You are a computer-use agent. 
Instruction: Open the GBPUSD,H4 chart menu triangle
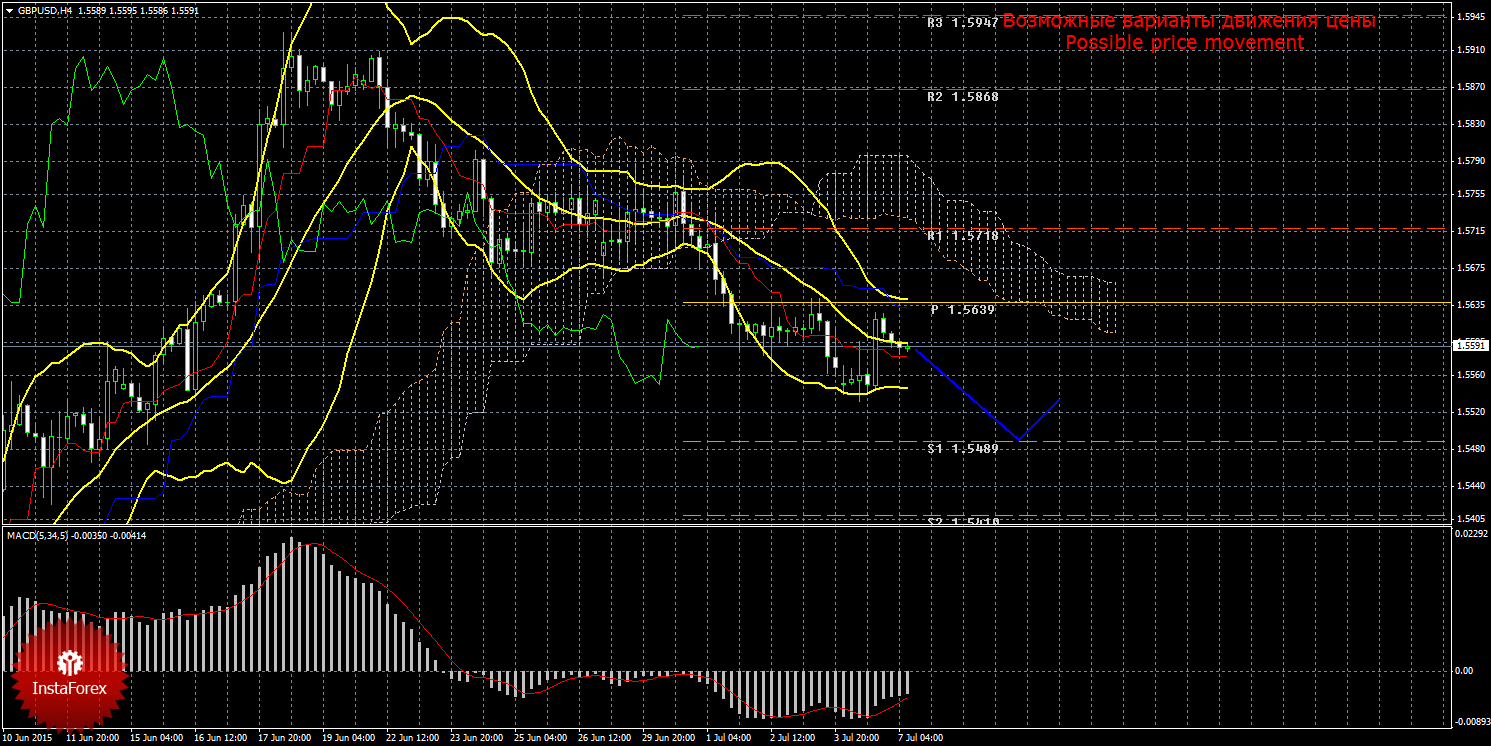(9, 10)
